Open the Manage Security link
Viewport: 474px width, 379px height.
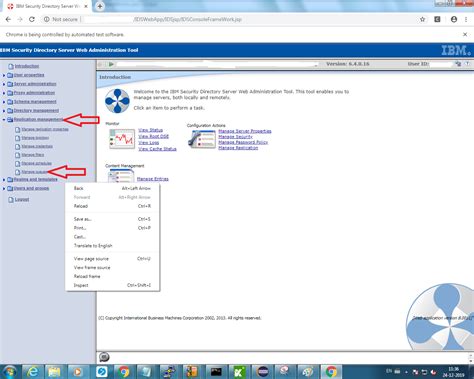pyautogui.click(x=235, y=137)
